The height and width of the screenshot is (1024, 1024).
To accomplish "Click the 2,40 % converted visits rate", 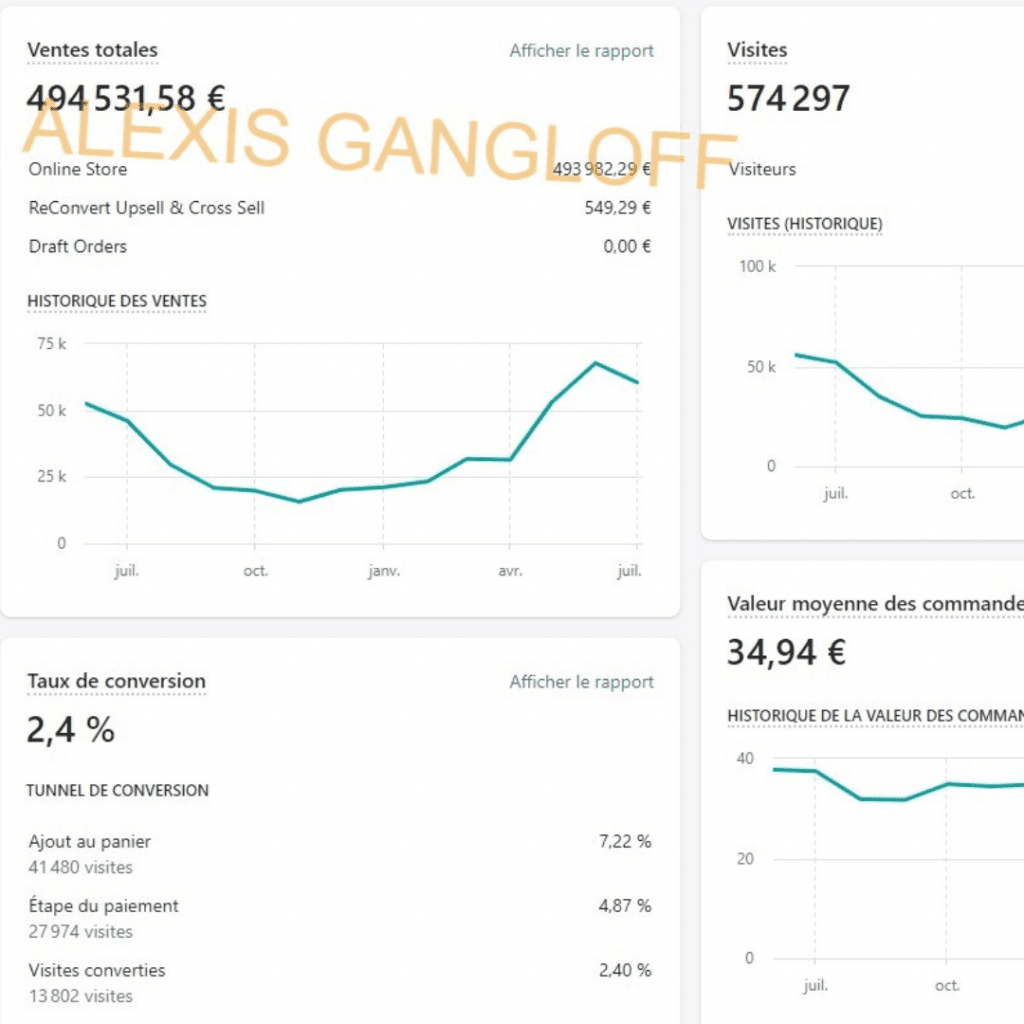I will 624,970.
